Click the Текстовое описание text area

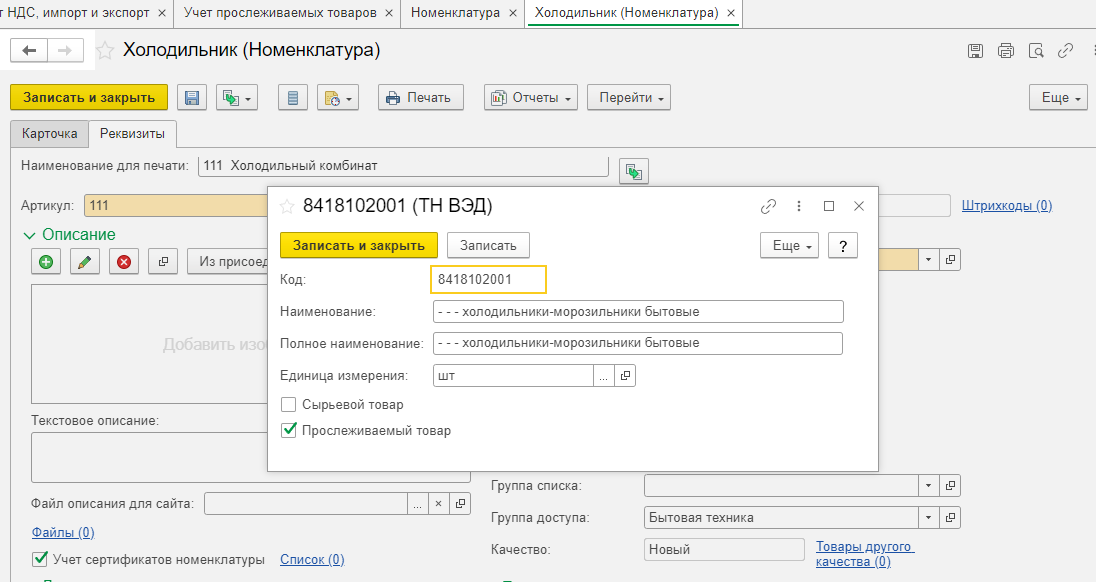coord(251,457)
